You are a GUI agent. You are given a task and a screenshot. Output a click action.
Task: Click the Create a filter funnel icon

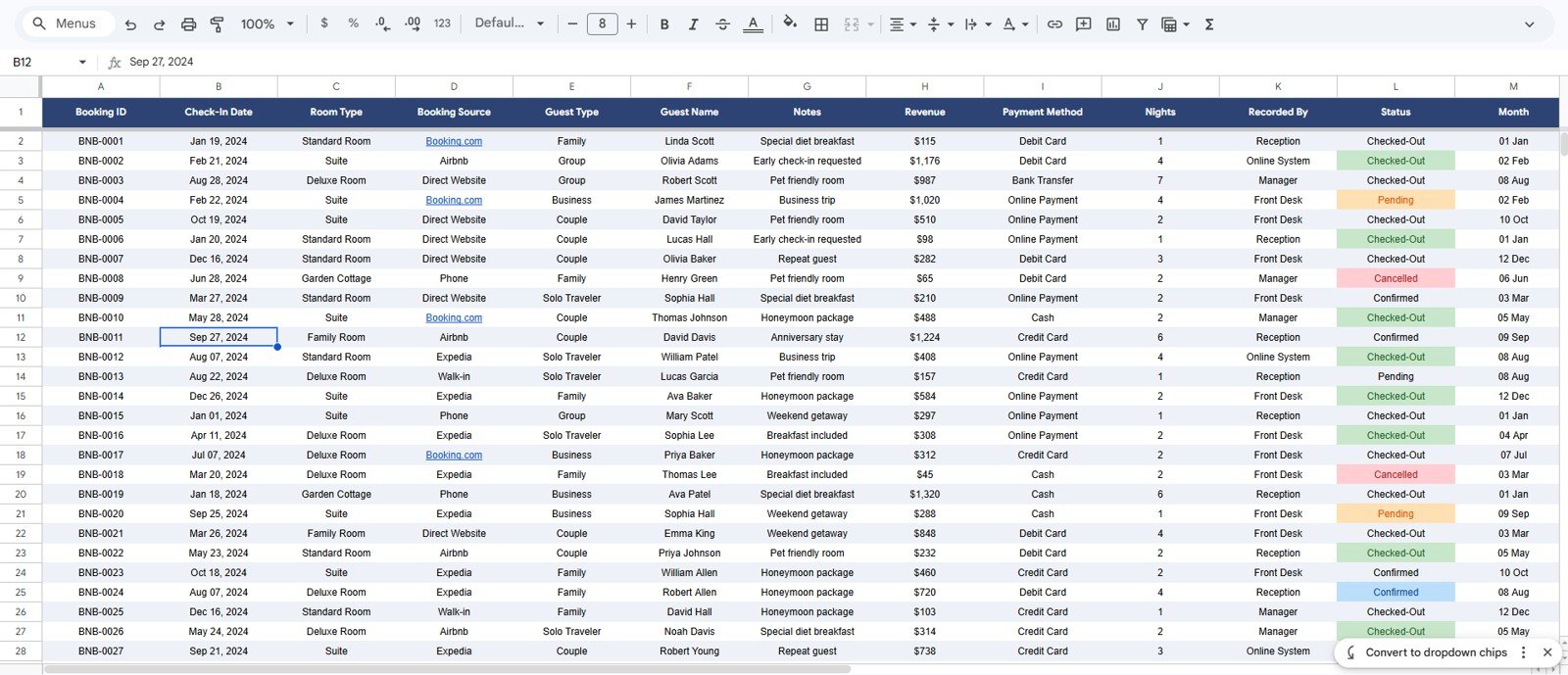coord(1142,24)
